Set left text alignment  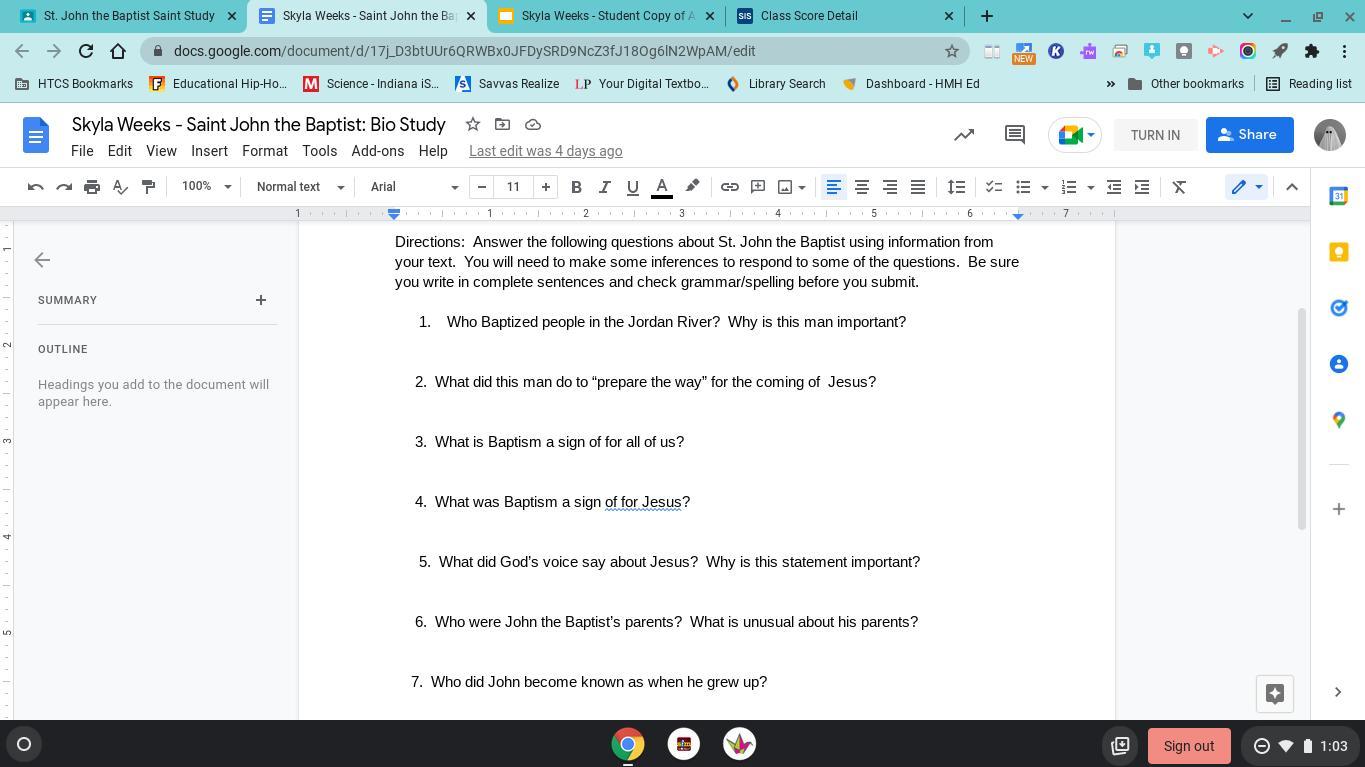(833, 187)
